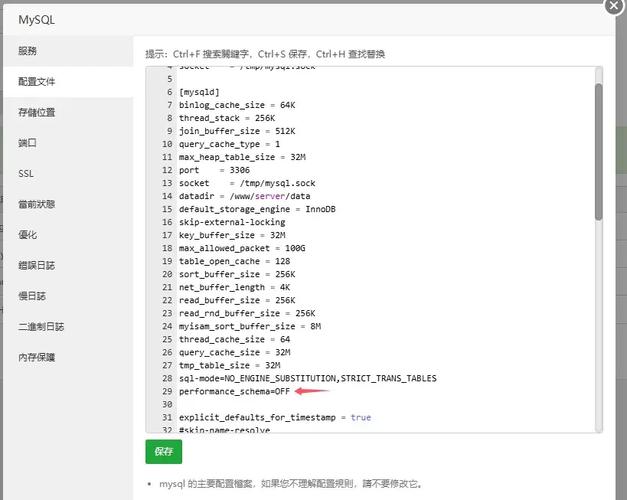The image size is (627, 500).
Task: Click the key_buffer_size = 32M line
Action: pos(232,235)
